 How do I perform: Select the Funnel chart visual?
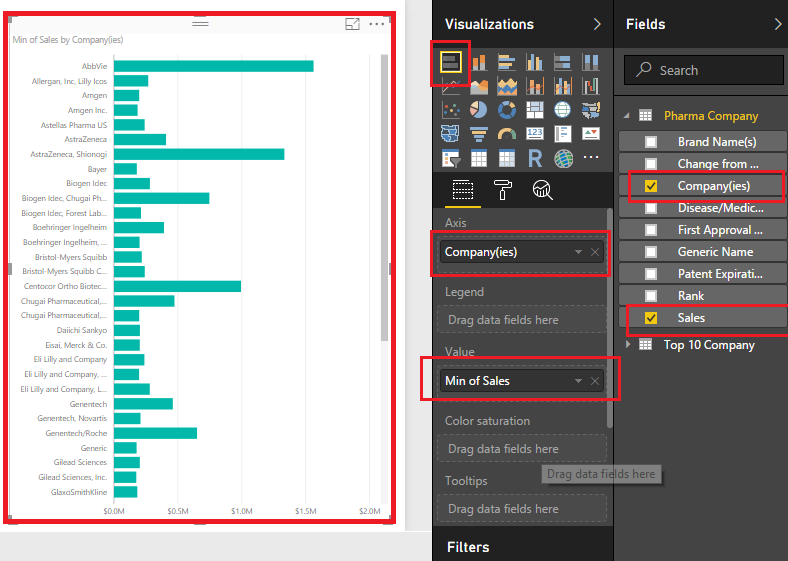point(479,134)
